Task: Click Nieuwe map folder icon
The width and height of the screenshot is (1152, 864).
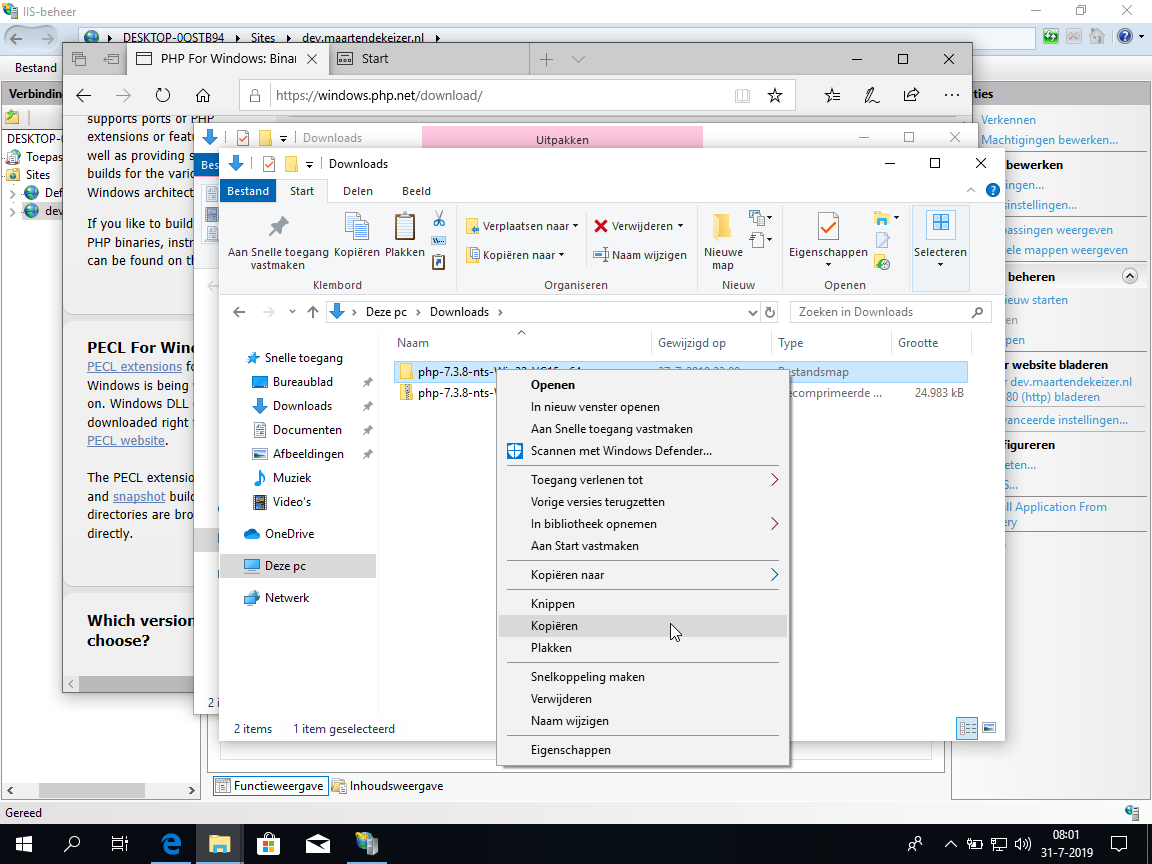Action: click(722, 226)
